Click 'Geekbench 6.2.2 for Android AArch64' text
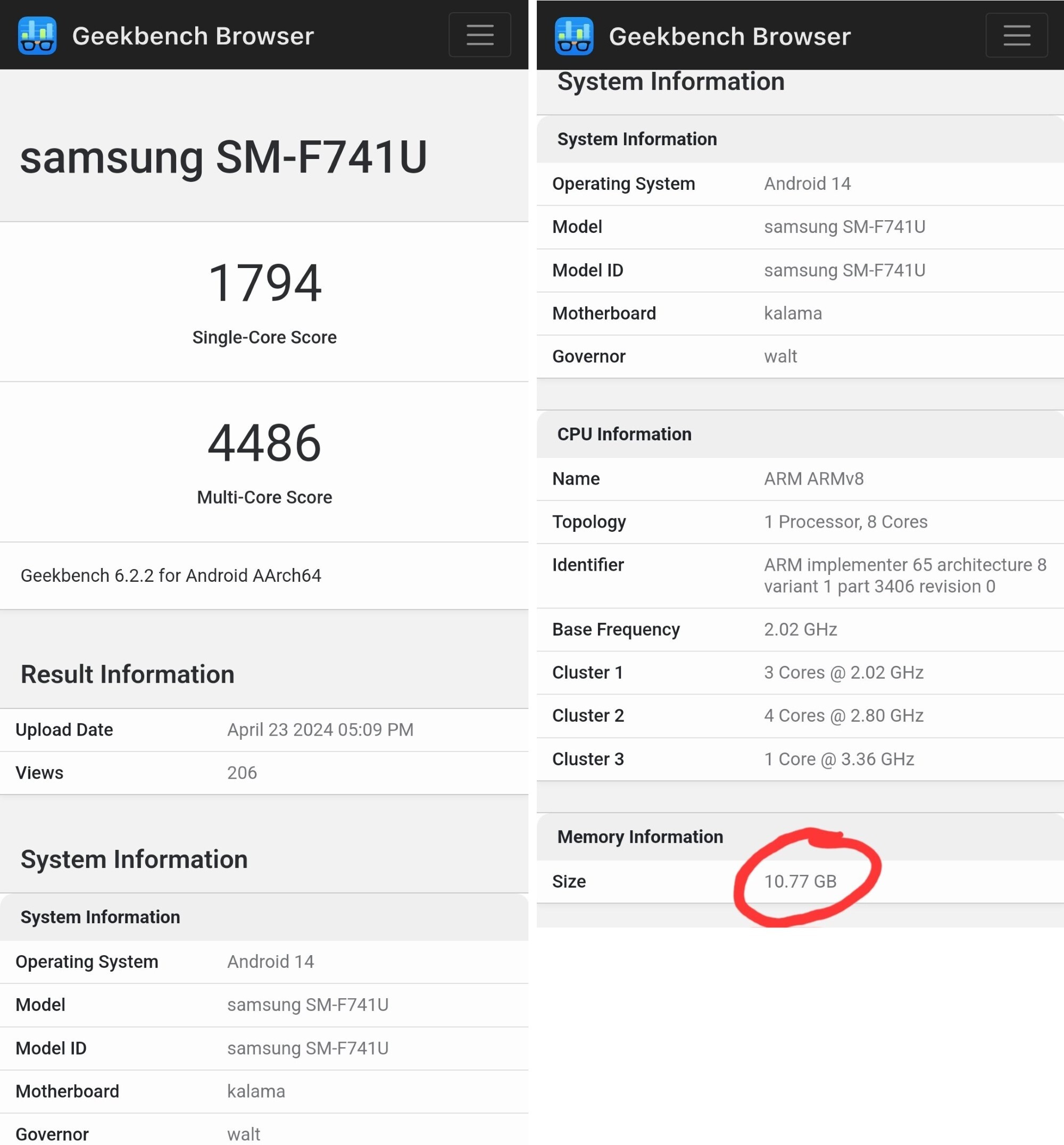Screen dimensions: 1064x1145 170,575
